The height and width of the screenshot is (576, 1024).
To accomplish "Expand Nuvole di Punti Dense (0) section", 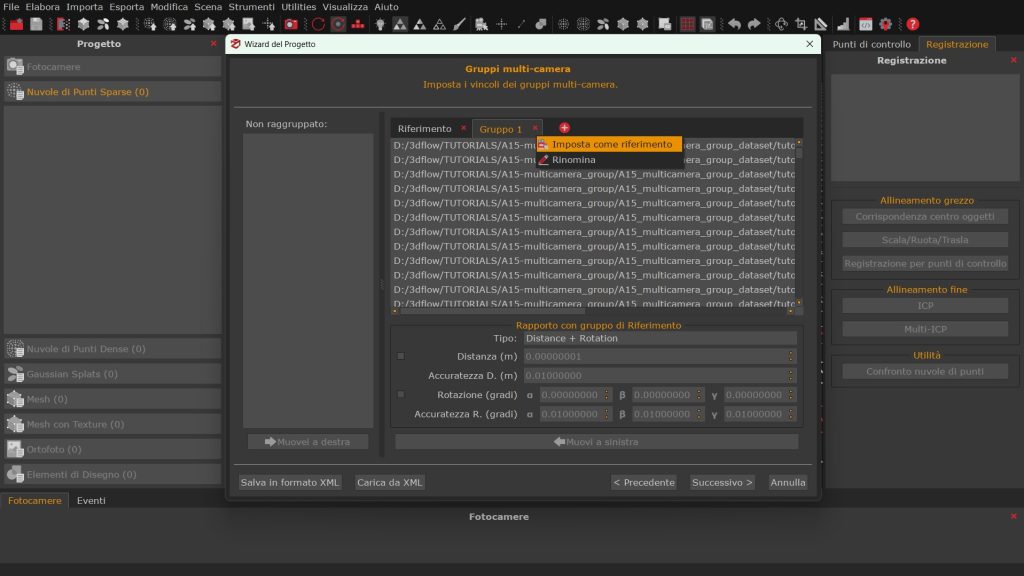I will tap(112, 349).
